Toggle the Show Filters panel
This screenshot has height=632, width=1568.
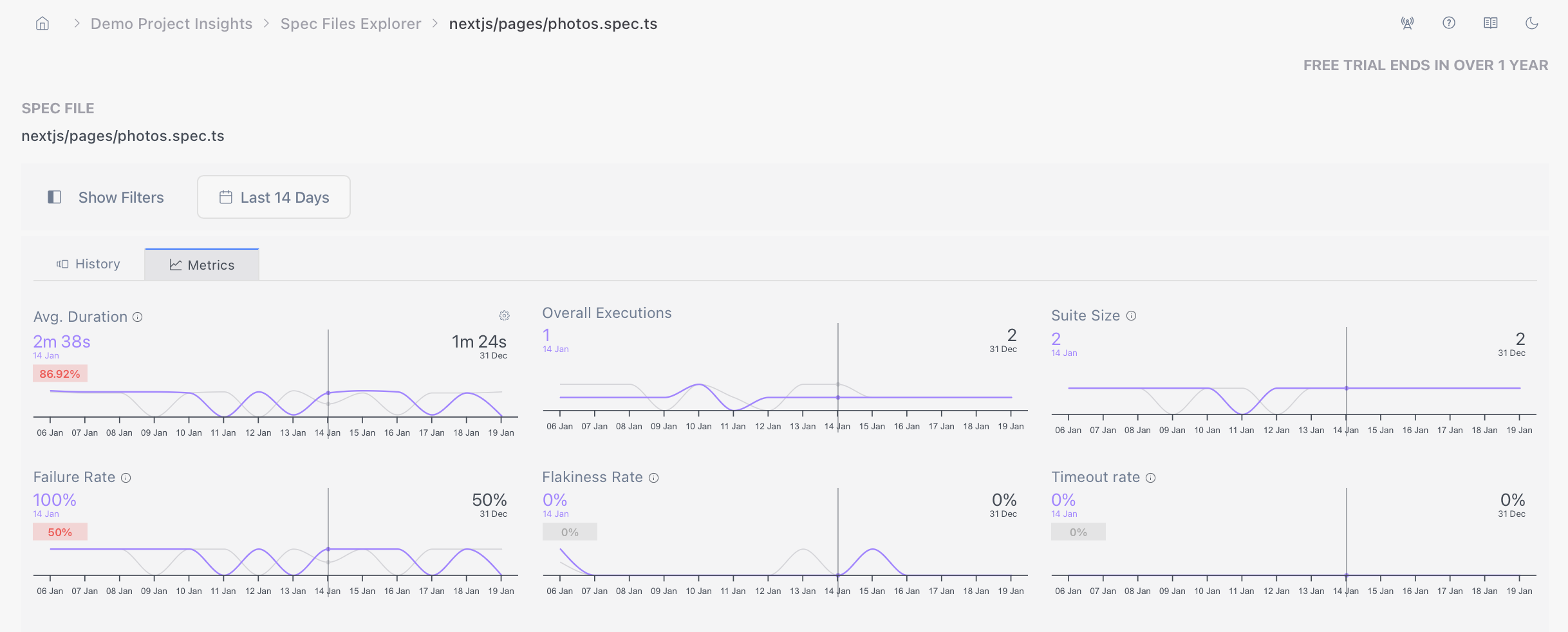coord(106,198)
